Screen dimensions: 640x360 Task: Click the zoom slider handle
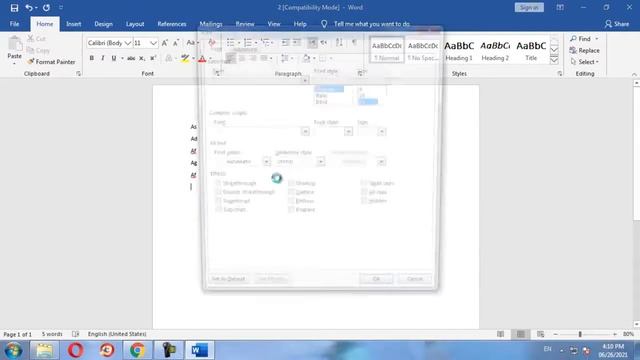(580, 334)
